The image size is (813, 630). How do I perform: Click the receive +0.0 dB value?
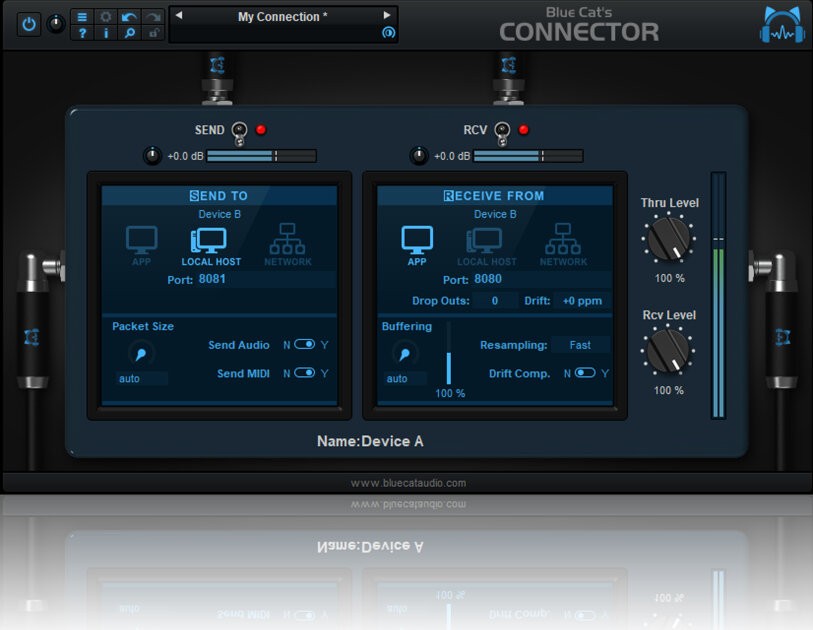coord(452,156)
